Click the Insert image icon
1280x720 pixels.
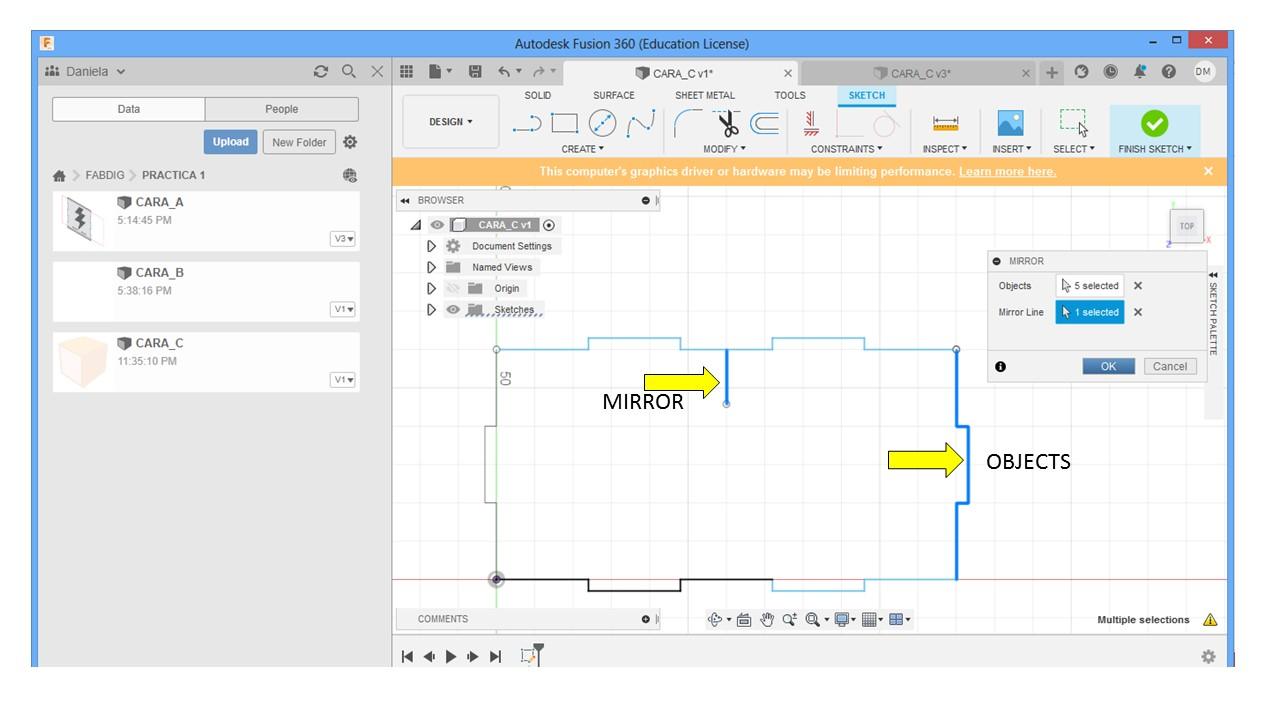(x=1010, y=123)
